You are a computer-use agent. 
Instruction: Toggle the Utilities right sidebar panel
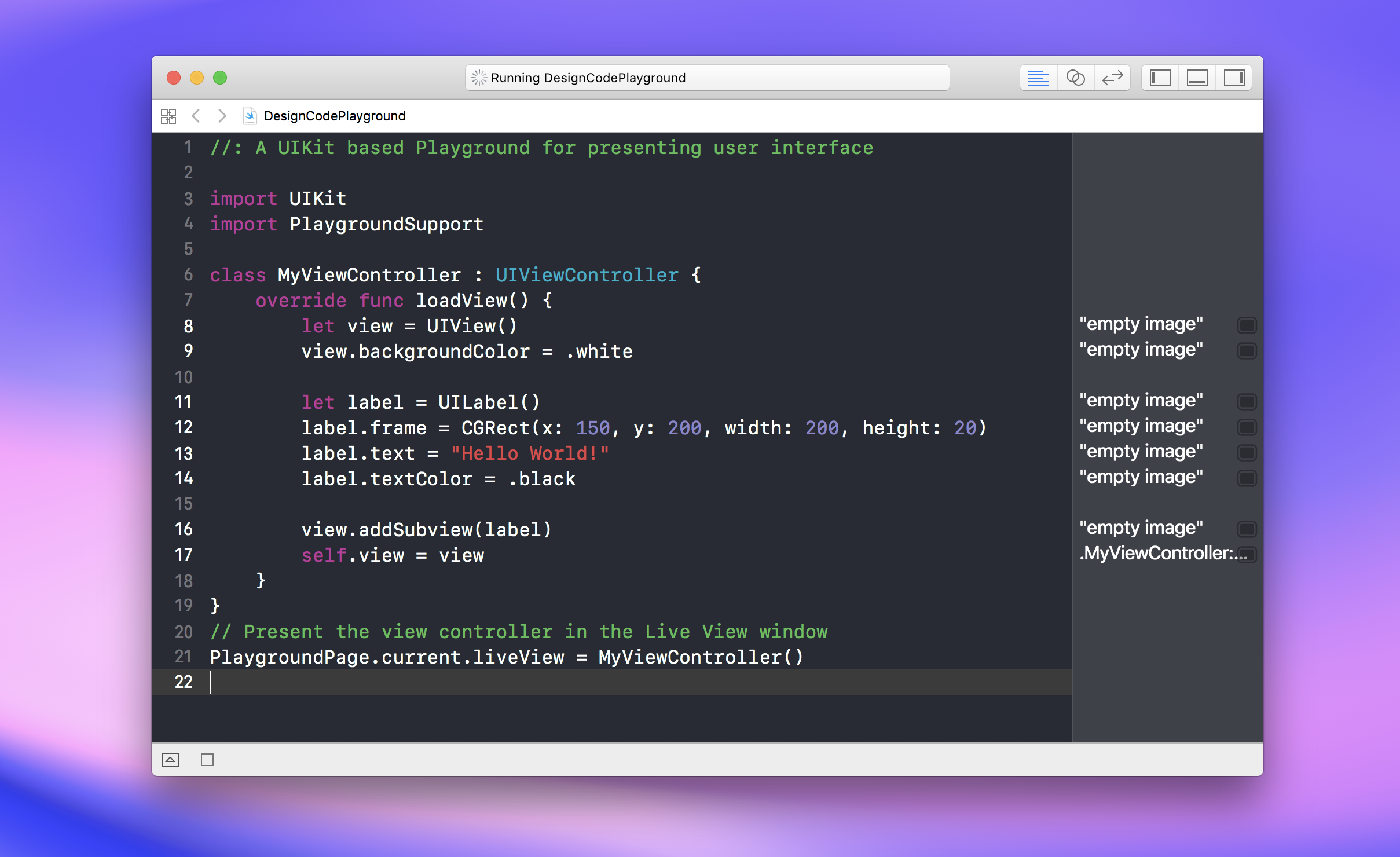point(1234,78)
